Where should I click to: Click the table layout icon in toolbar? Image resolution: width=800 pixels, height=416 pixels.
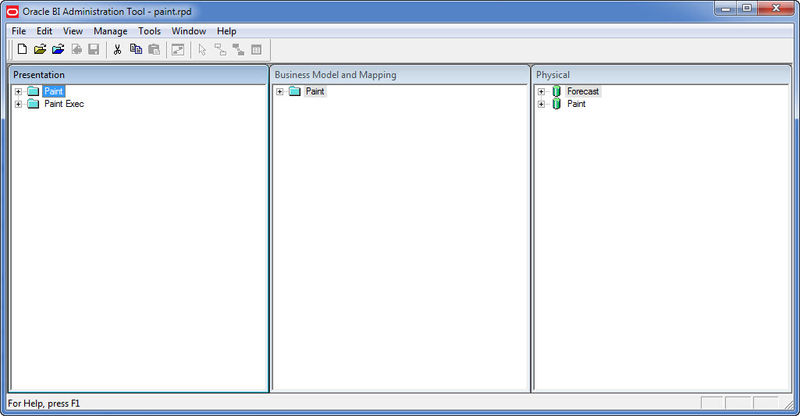tap(256, 50)
